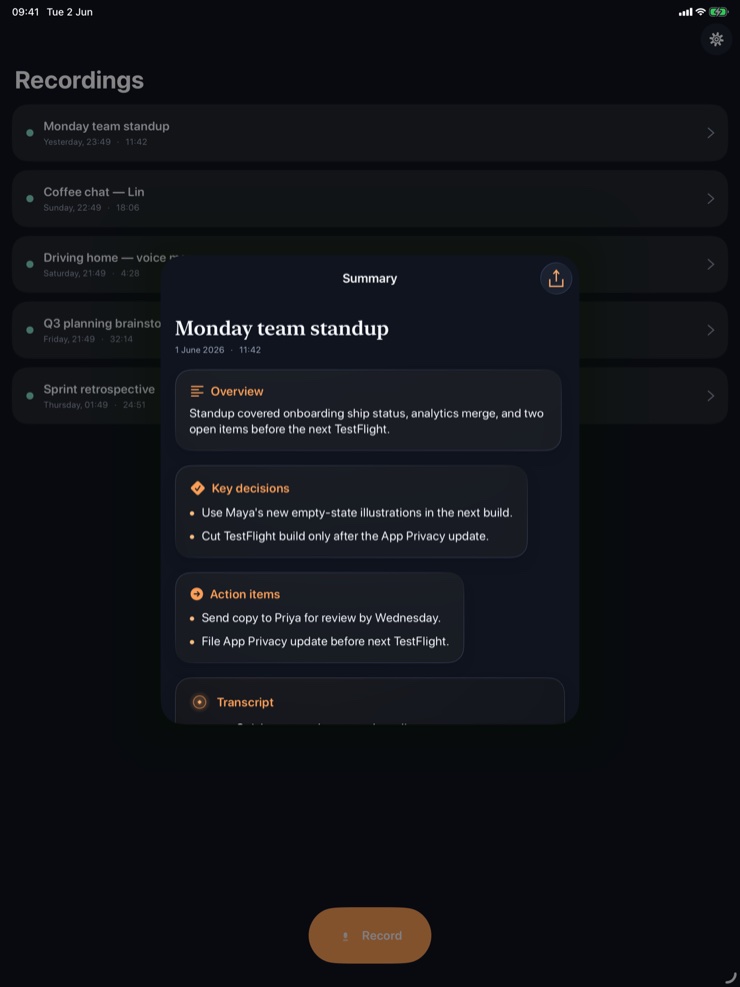740x987 pixels.
Task: Click the Transcript circular icon
Action: point(199,702)
